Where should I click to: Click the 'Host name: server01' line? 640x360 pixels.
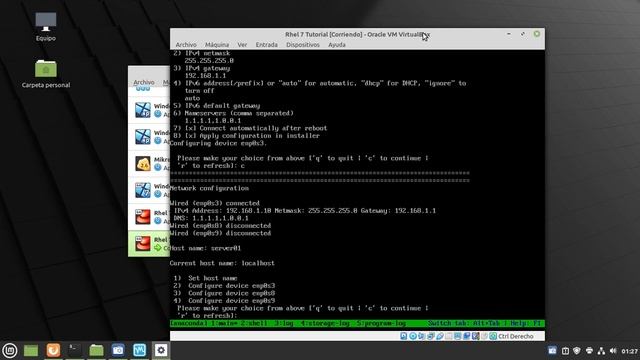(x=205, y=248)
